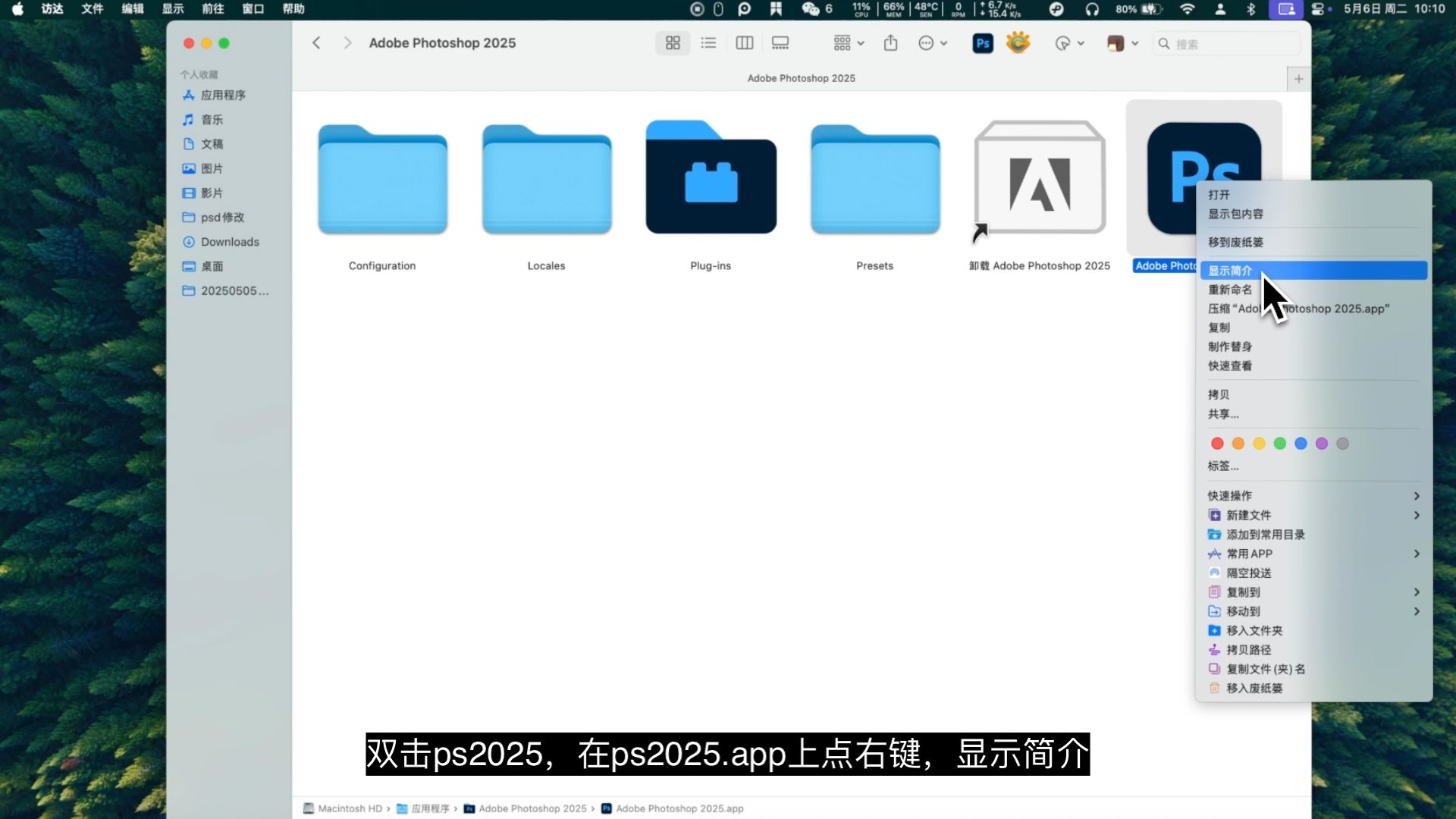Open the toolbar dropdown beside the gear icon

pyautogui.click(x=1069, y=43)
